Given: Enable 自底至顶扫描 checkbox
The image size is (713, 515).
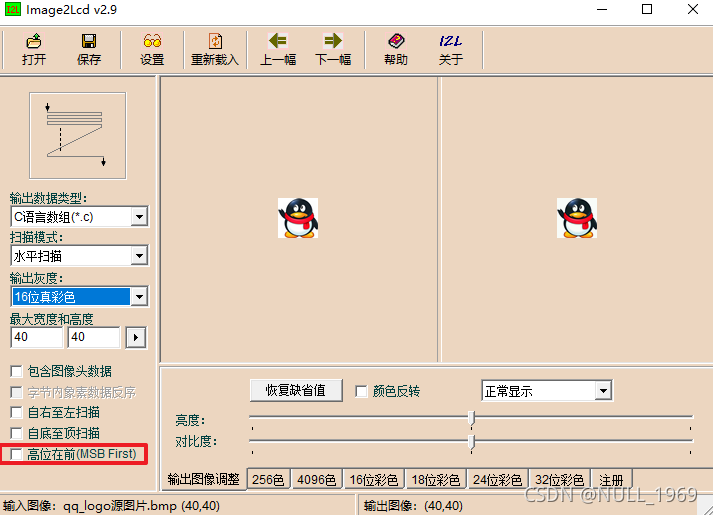Looking at the screenshot, I should click(x=16, y=433).
